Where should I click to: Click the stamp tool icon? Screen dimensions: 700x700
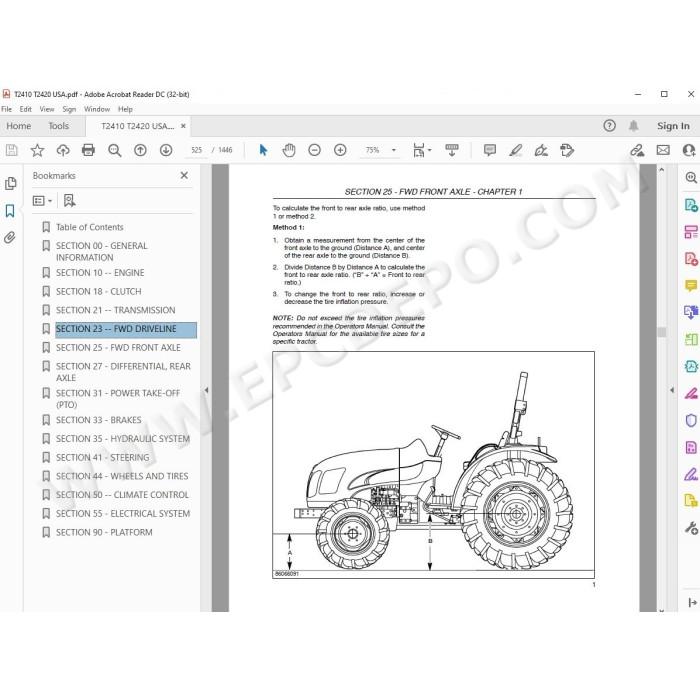567,150
